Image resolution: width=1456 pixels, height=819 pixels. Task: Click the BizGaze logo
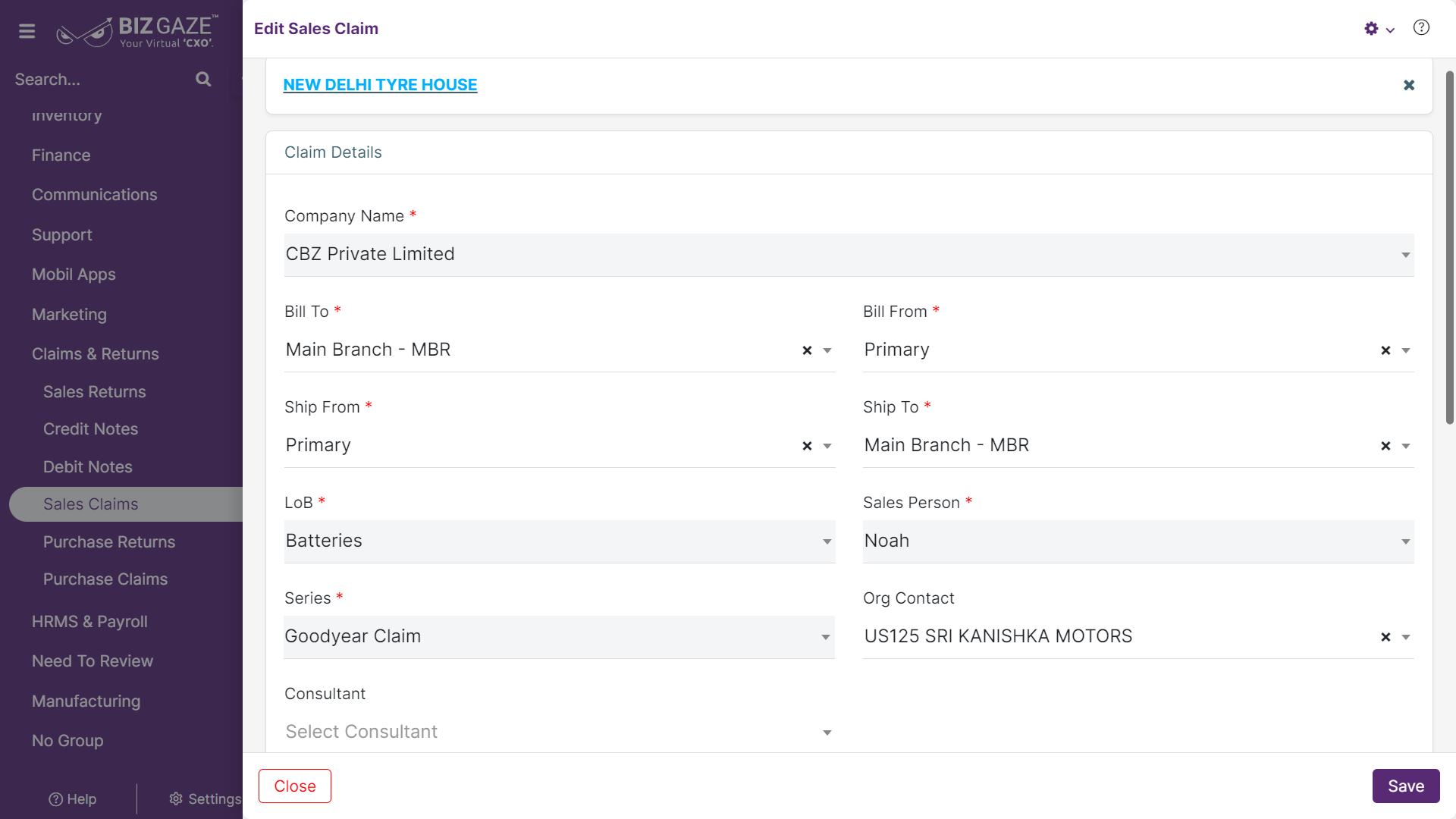[x=137, y=31]
